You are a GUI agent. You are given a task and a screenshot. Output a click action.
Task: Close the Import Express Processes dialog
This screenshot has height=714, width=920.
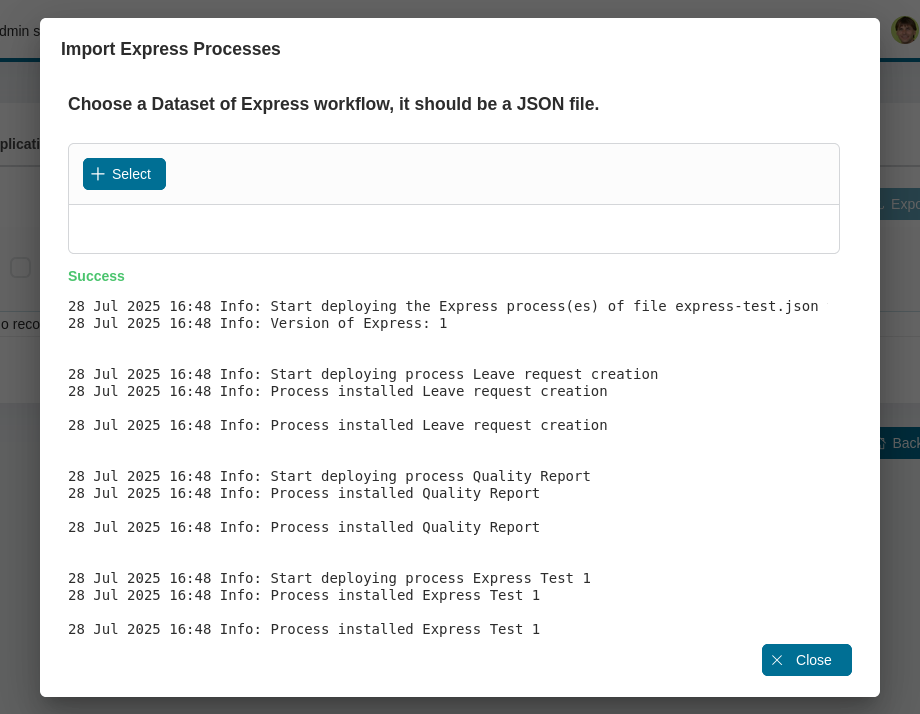point(806,660)
